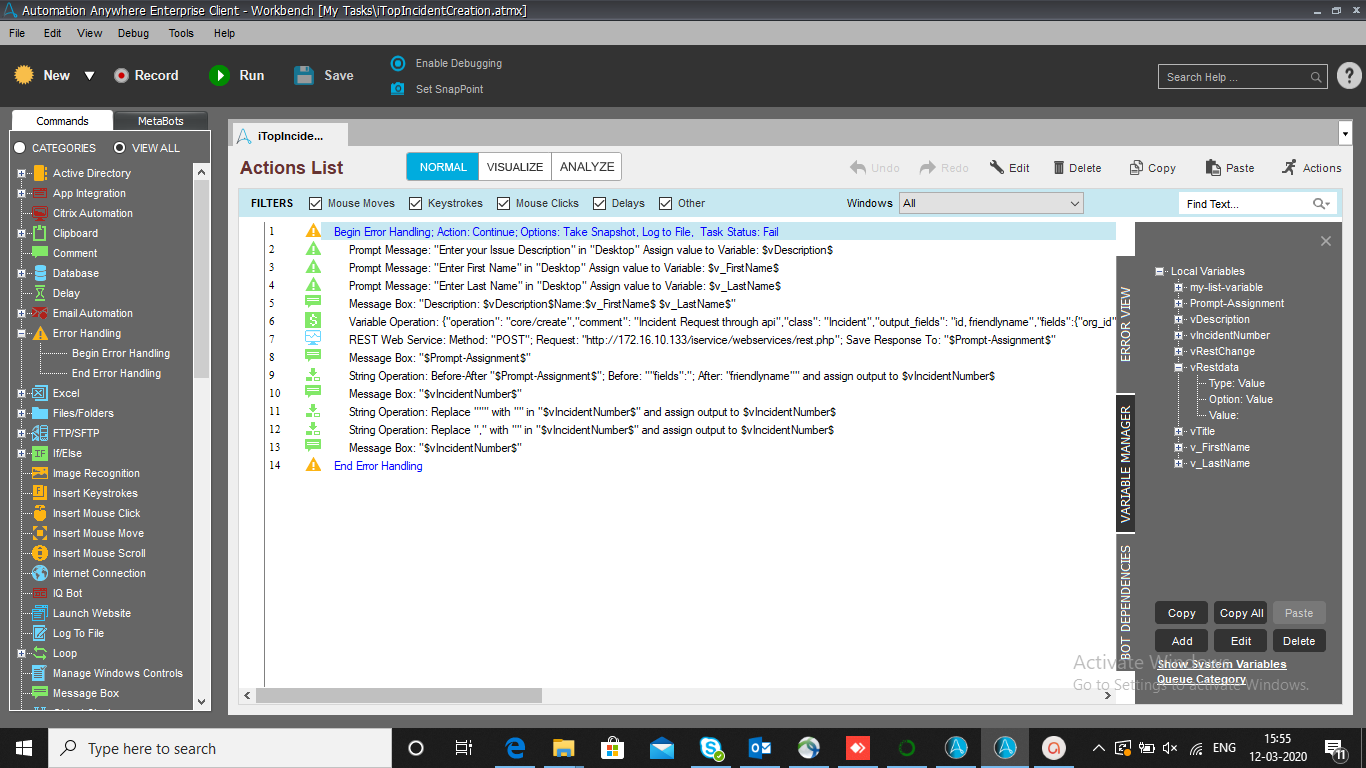This screenshot has height=768, width=1366.
Task: Open the Show System Variables link
Action: (1222, 664)
